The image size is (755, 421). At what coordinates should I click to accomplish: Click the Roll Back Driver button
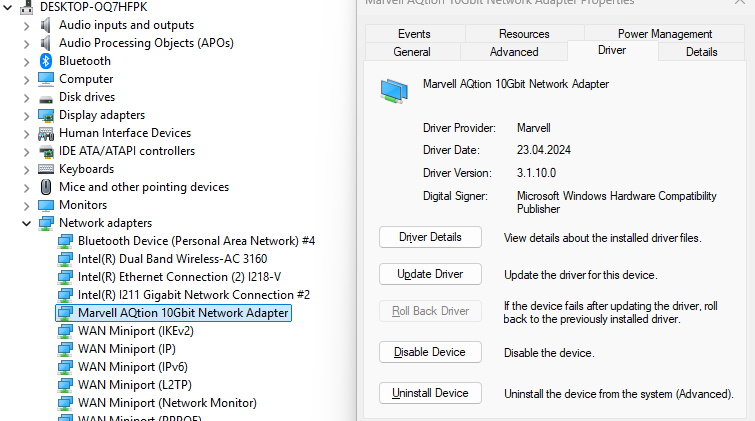pos(430,311)
